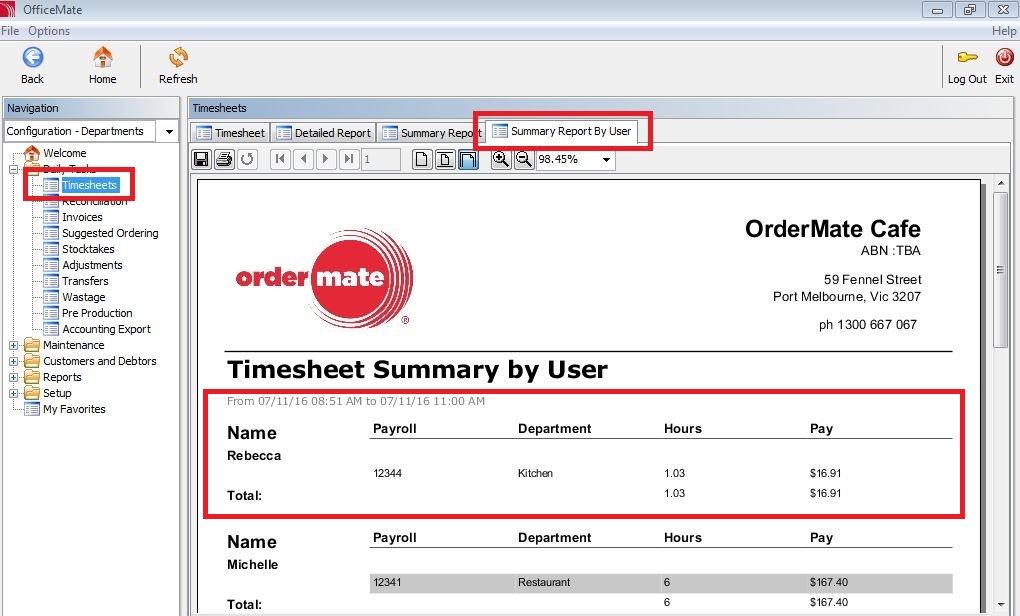Click the report vertical scrollbar thumb
The height and width of the screenshot is (616, 1020).
point(1000,270)
